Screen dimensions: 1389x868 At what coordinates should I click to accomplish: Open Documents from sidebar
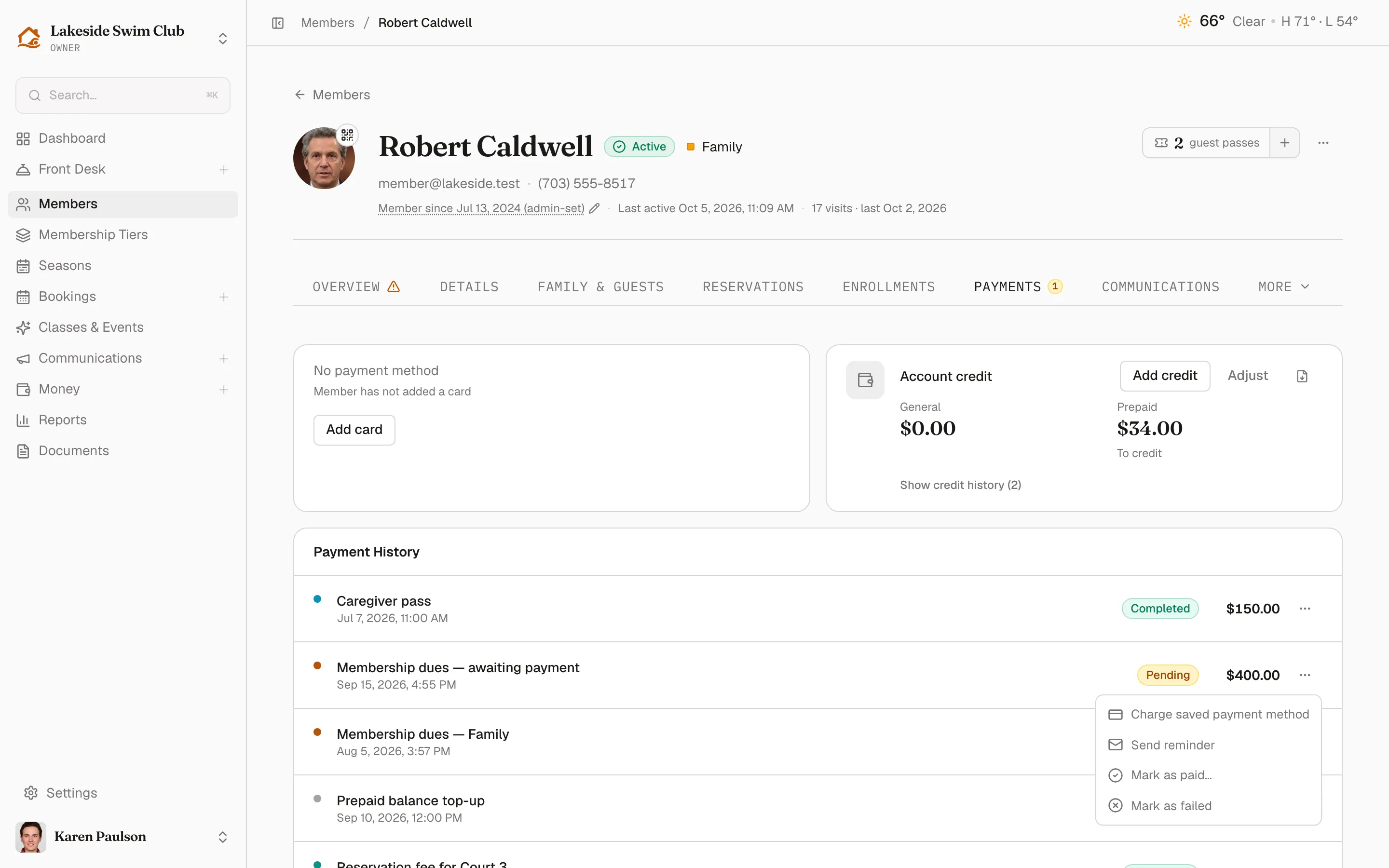click(x=123, y=451)
